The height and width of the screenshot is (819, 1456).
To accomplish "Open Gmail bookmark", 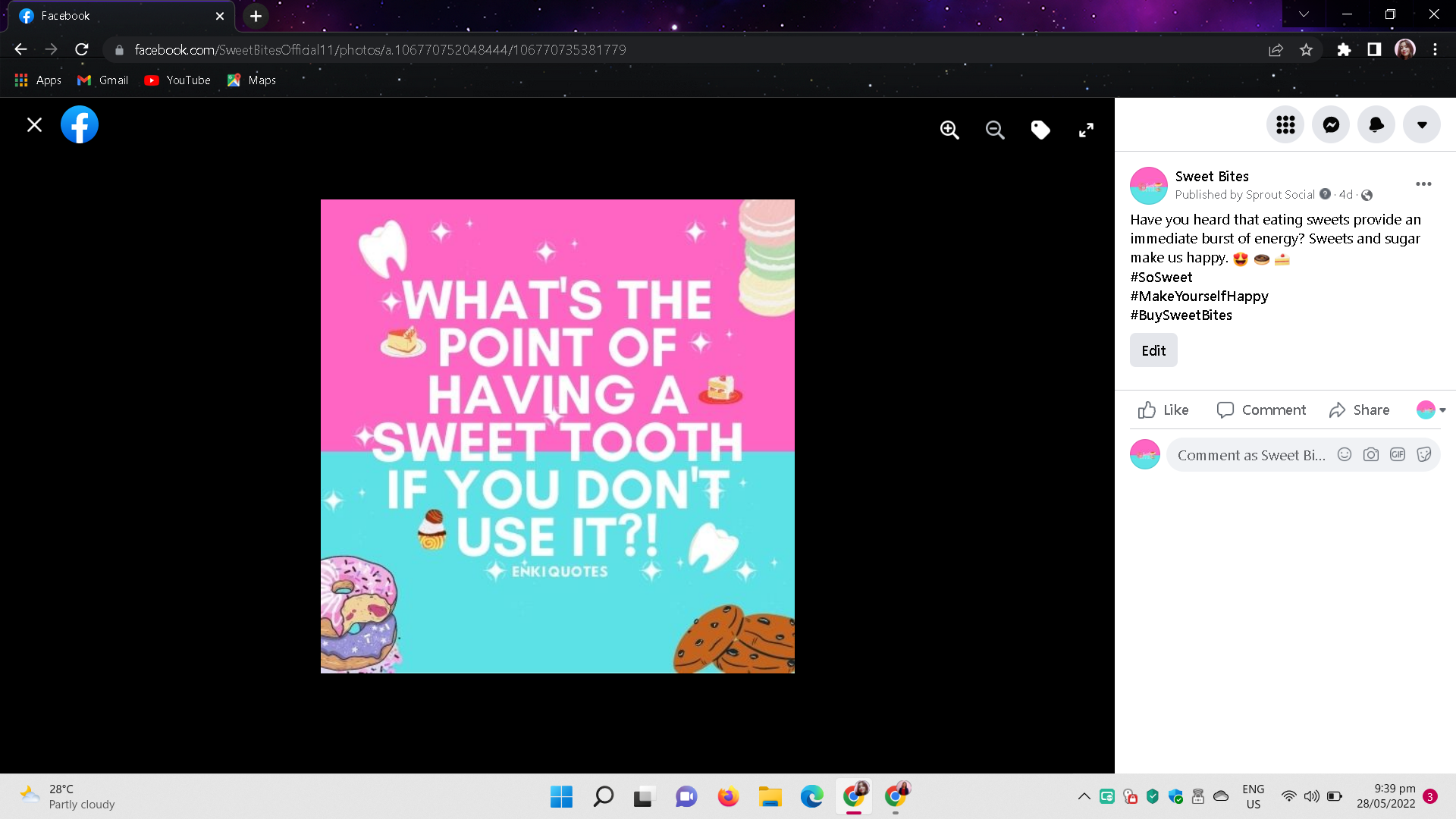I will [x=103, y=80].
